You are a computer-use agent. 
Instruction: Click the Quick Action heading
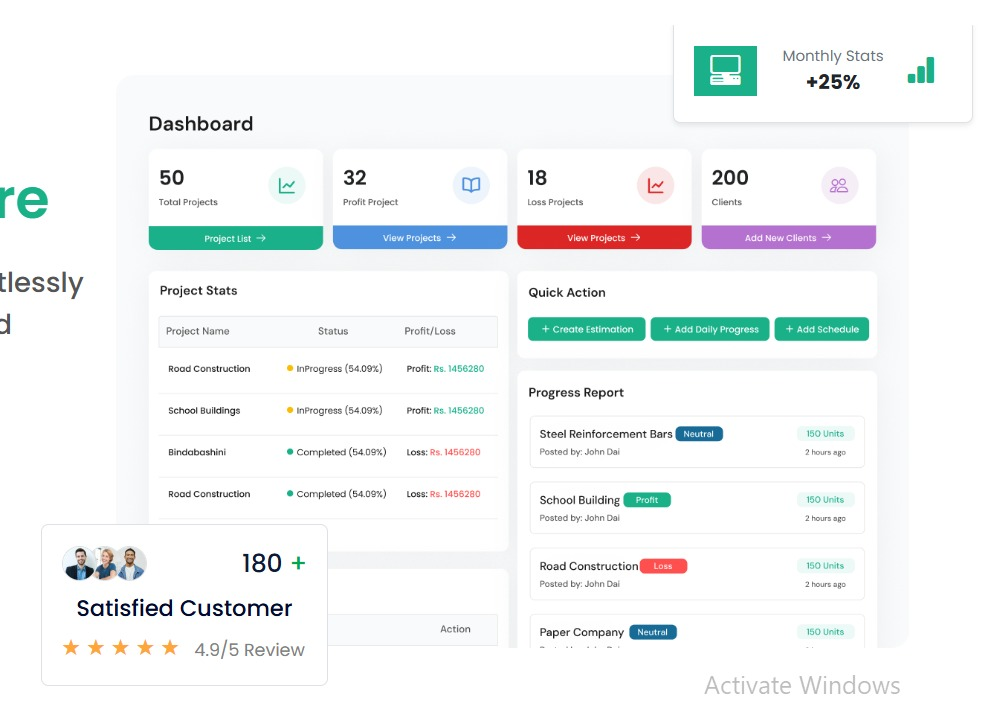point(567,293)
